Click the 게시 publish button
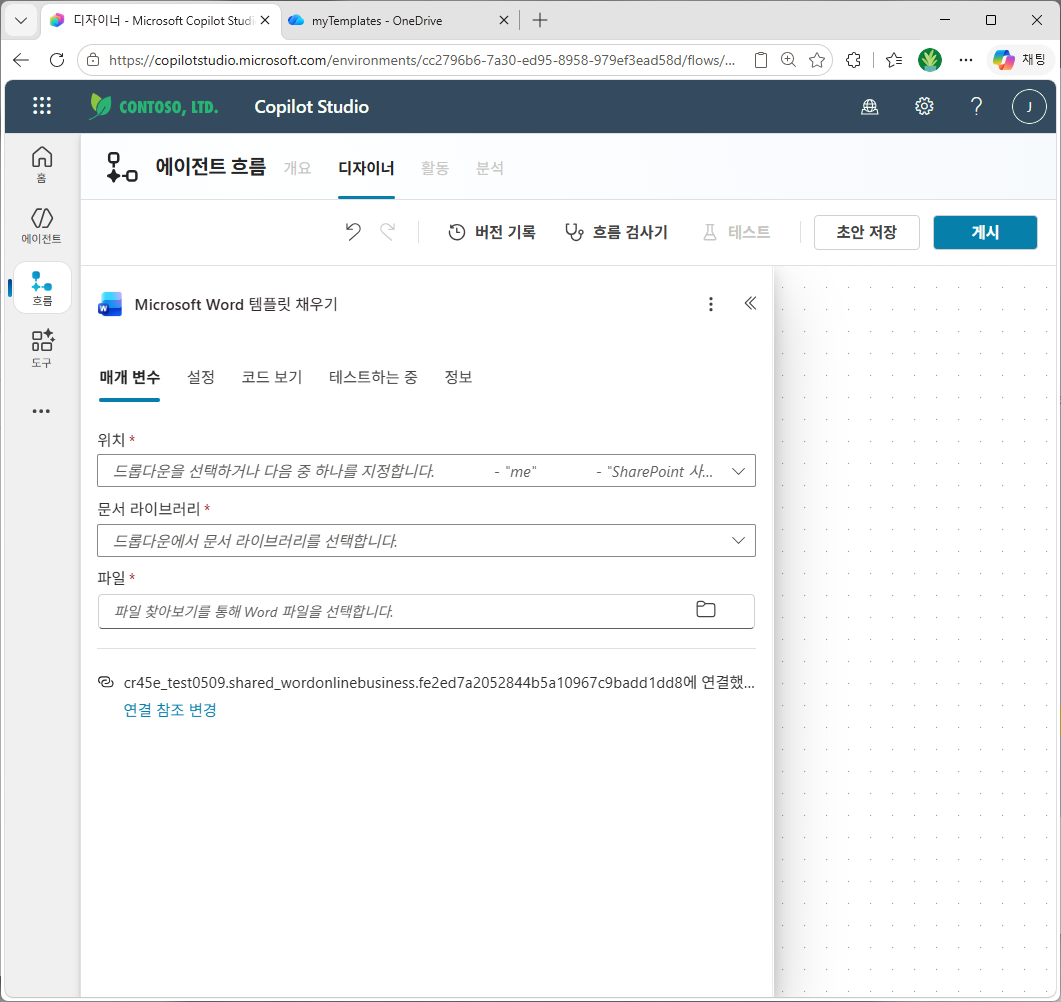Screen dimensions: 1061x1002 coord(985,233)
